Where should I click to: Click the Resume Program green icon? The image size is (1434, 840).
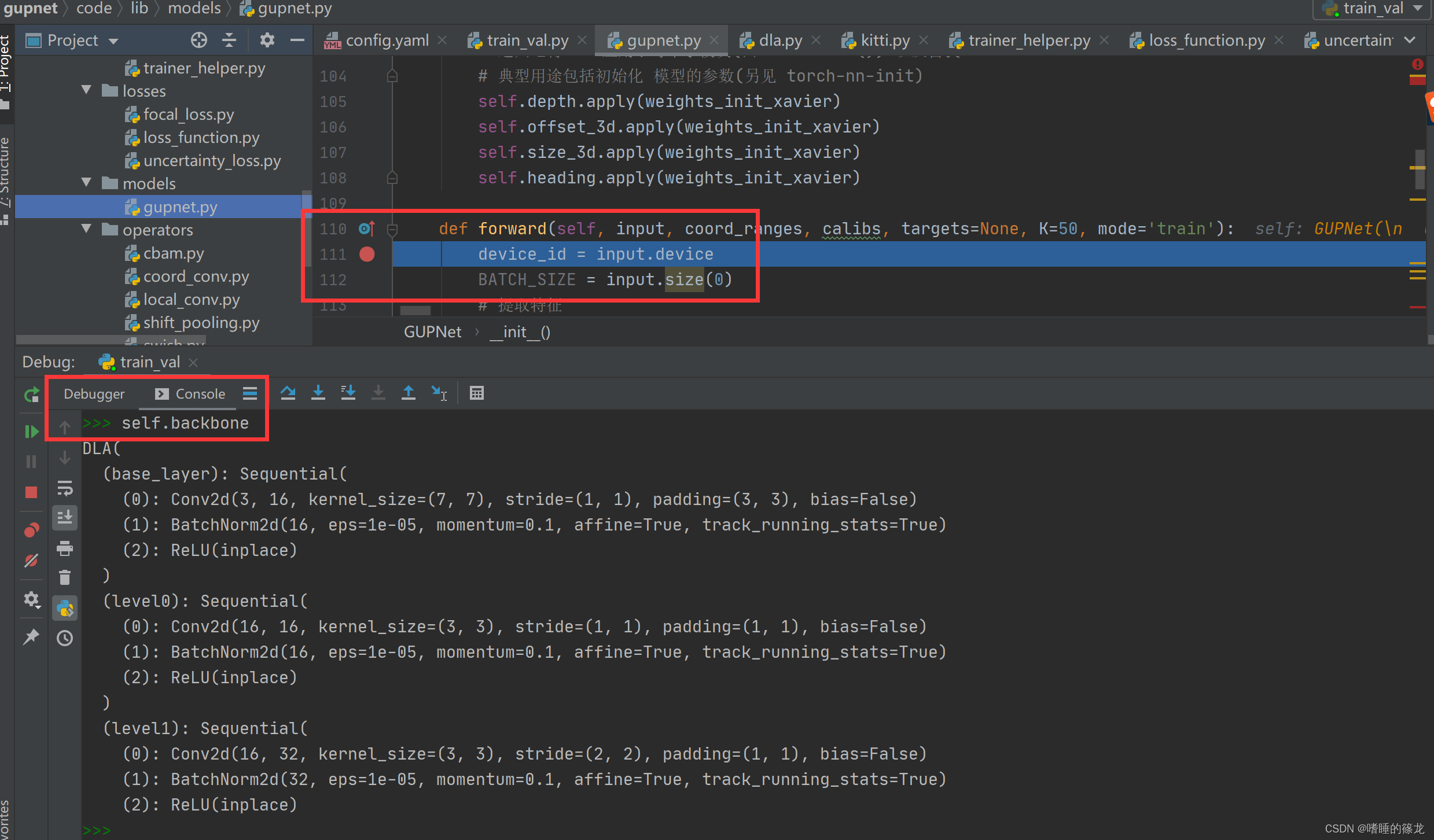coord(31,432)
